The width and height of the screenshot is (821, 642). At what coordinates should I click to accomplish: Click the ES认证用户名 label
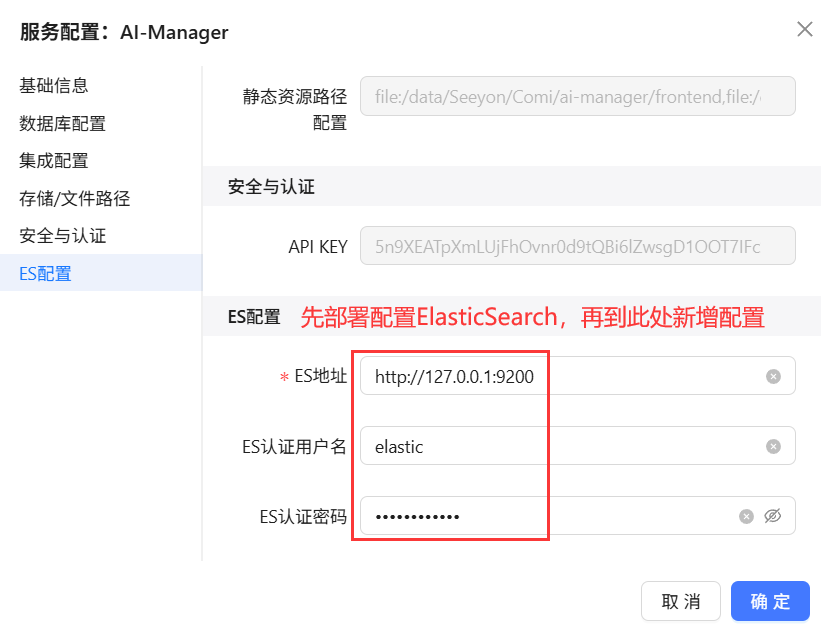[294, 447]
